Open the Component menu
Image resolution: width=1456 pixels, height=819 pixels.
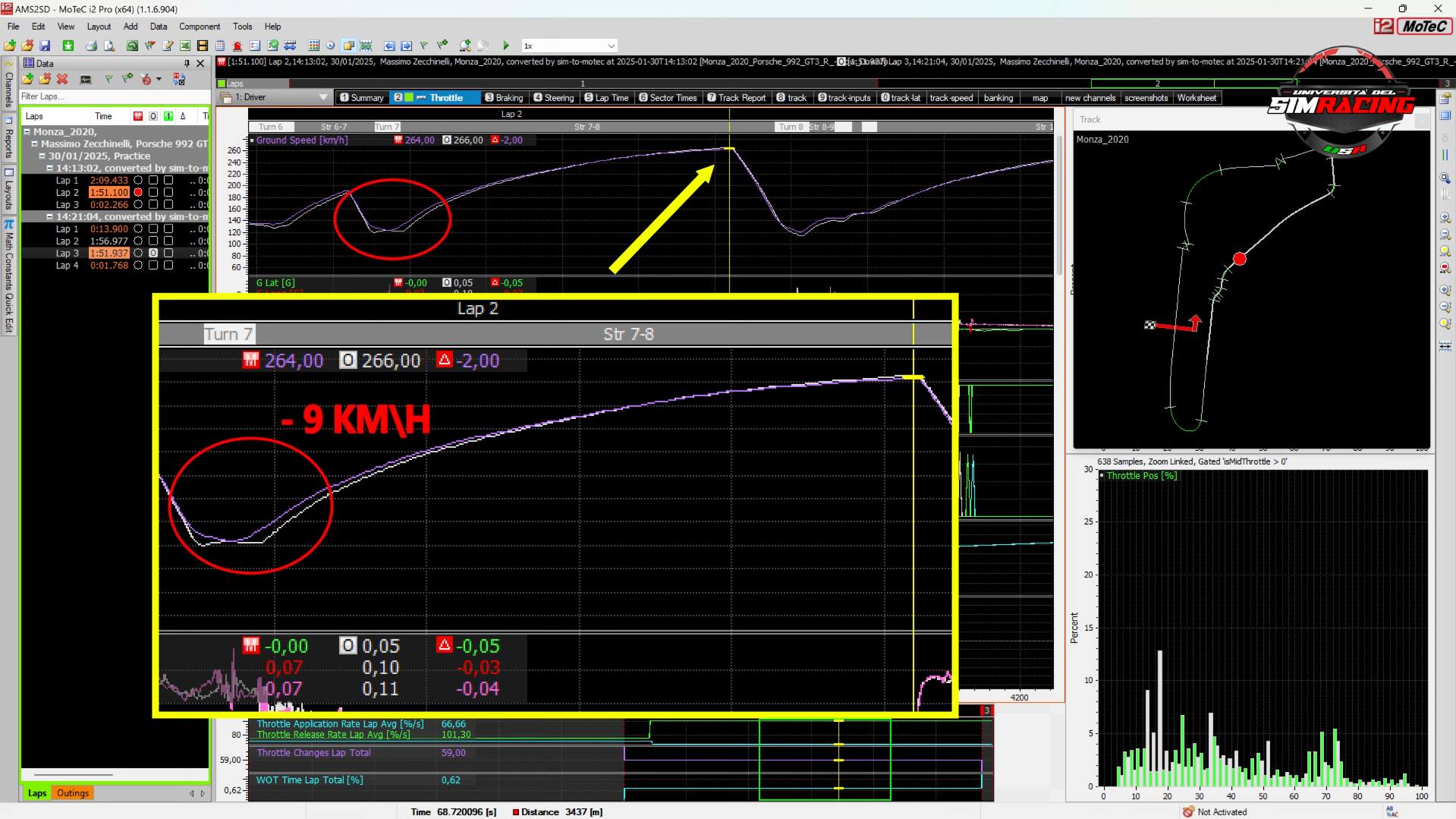[199, 27]
